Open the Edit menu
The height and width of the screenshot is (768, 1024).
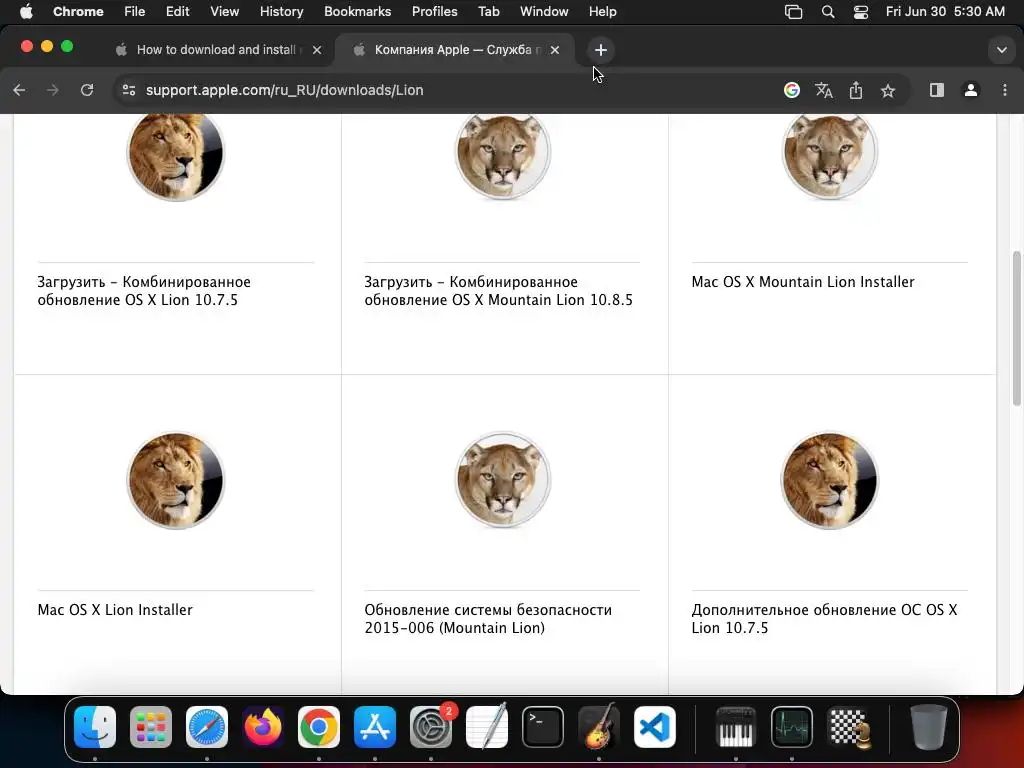pyautogui.click(x=177, y=12)
